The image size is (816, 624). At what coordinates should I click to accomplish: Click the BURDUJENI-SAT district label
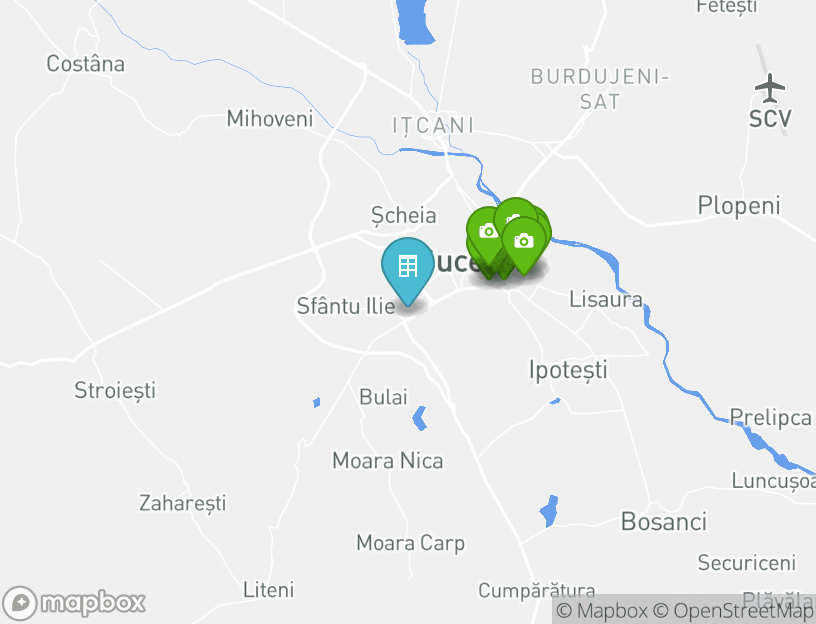pos(600,89)
